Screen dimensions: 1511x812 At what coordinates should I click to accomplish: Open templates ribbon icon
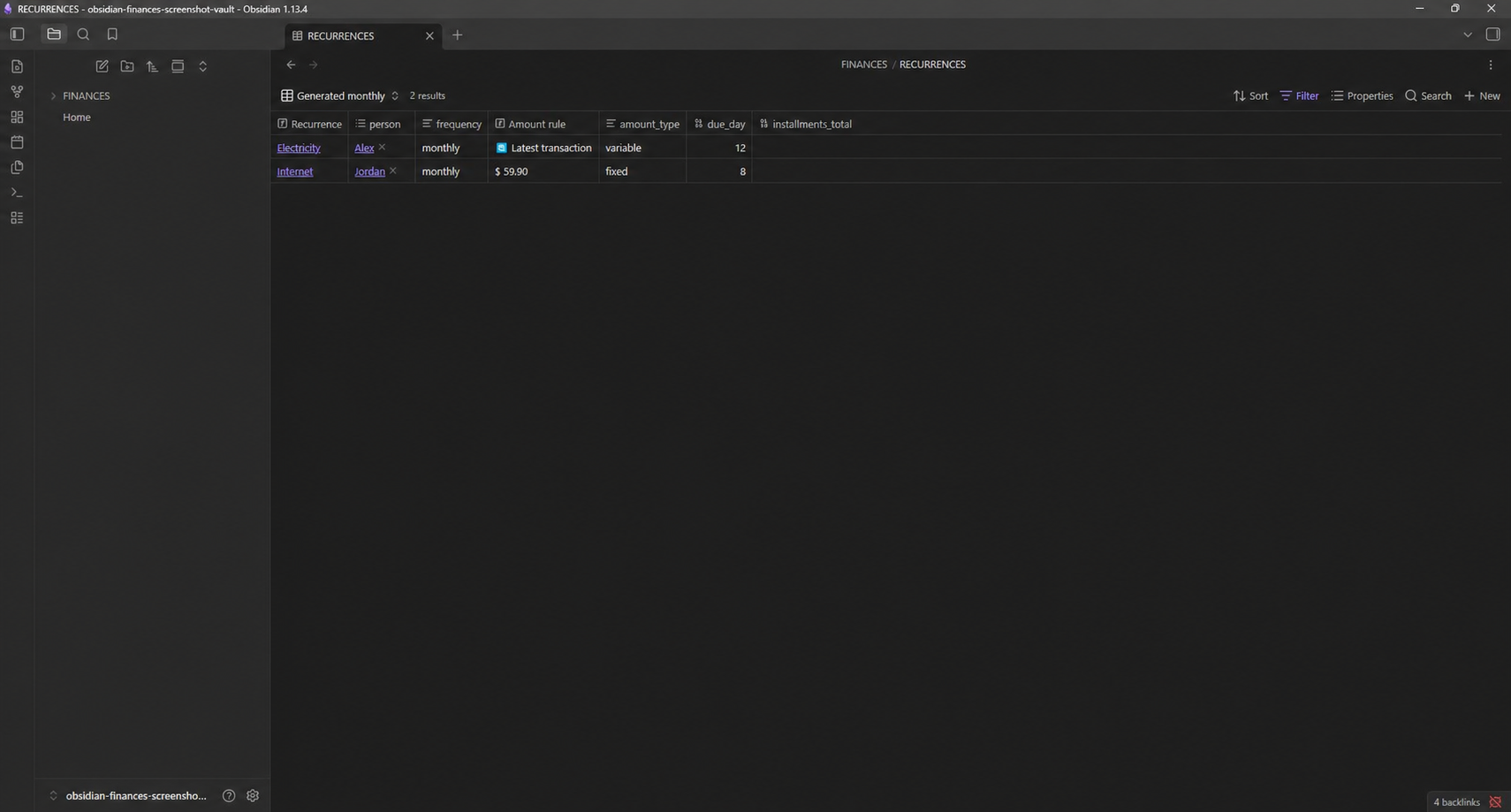pyautogui.click(x=17, y=167)
